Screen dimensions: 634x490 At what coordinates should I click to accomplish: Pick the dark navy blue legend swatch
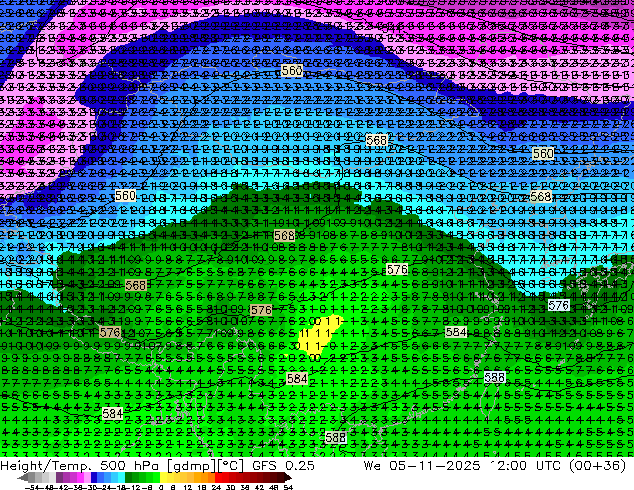(x=94, y=477)
